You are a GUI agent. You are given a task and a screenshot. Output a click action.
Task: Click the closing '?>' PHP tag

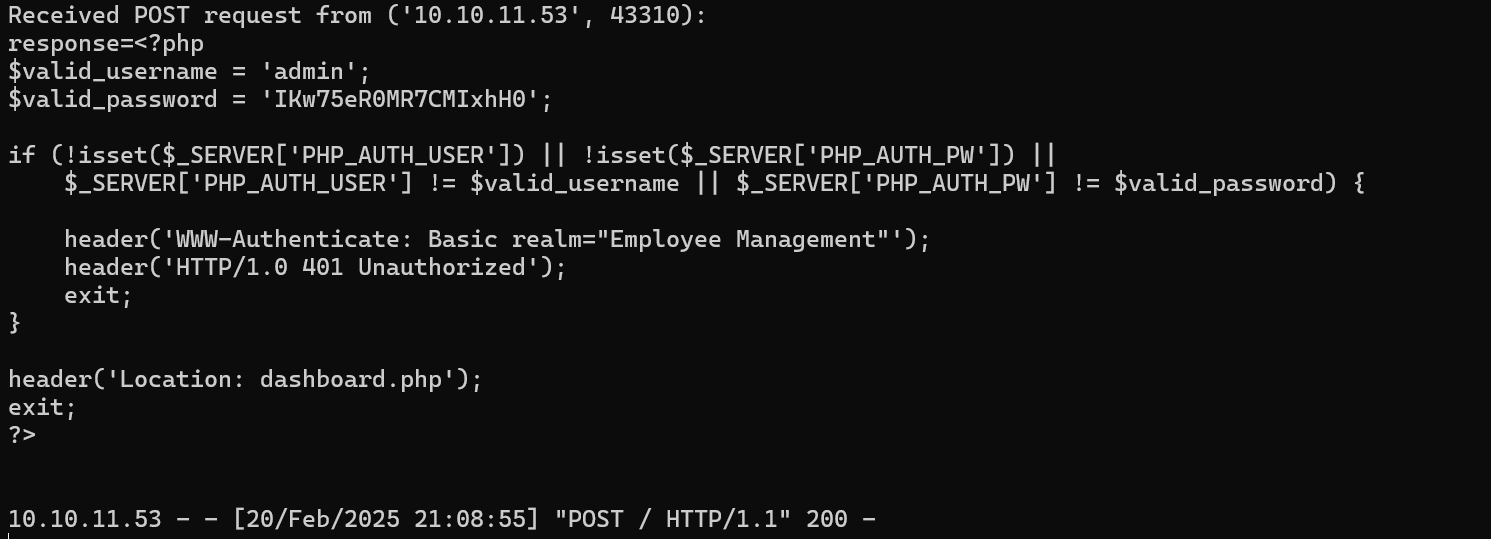pyautogui.click(x=22, y=436)
